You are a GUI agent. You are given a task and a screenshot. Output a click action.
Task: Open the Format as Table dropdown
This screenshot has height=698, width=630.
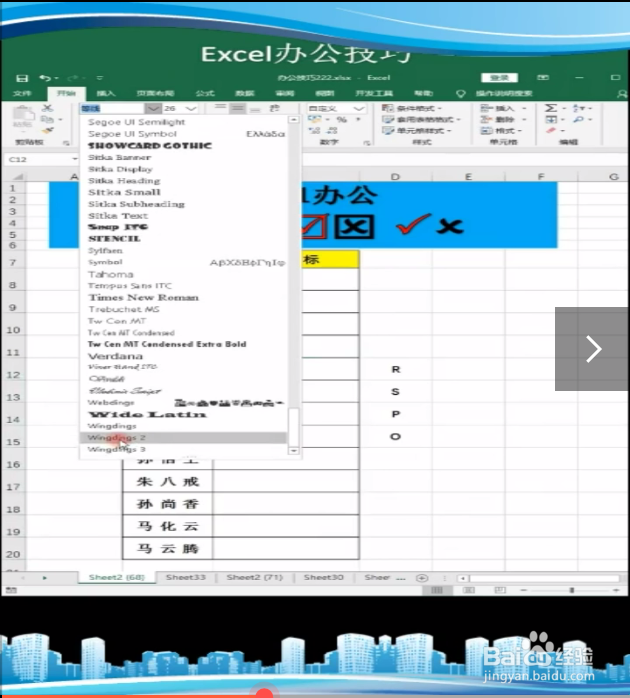(x=421, y=119)
